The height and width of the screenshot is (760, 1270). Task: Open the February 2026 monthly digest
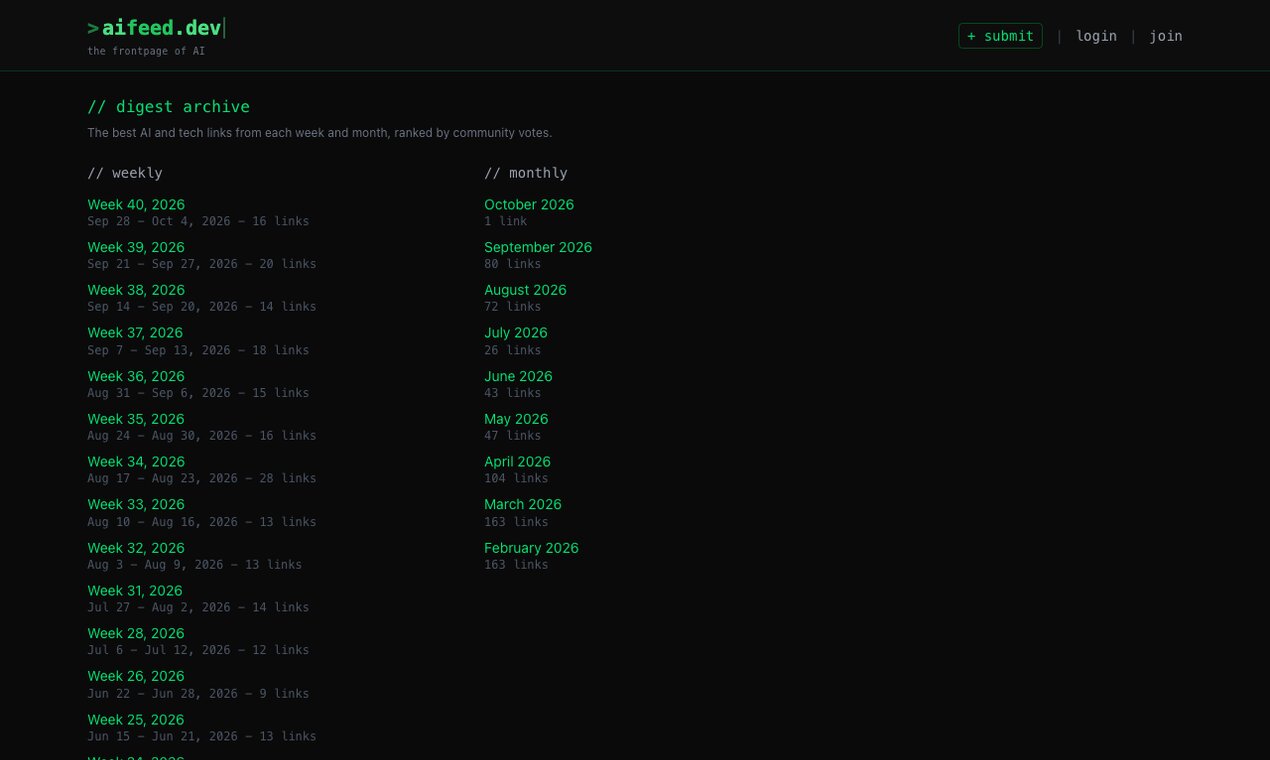point(531,548)
